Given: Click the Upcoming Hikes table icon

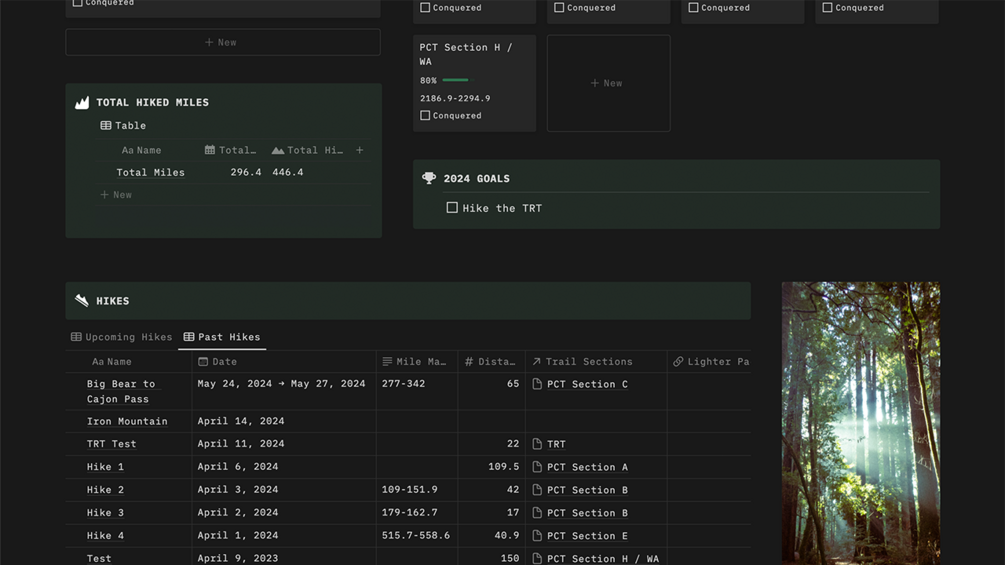Looking at the screenshot, I should pyautogui.click(x=76, y=337).
